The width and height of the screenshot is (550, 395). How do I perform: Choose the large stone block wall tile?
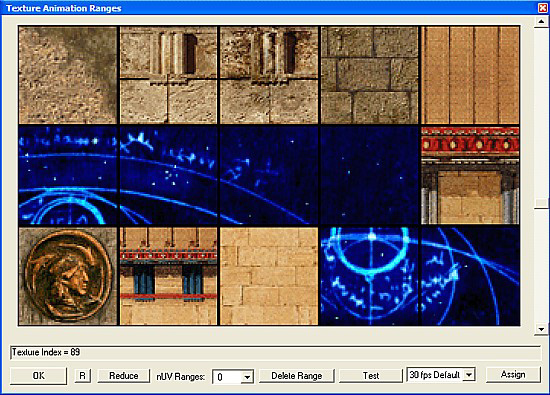pos(370,75)
